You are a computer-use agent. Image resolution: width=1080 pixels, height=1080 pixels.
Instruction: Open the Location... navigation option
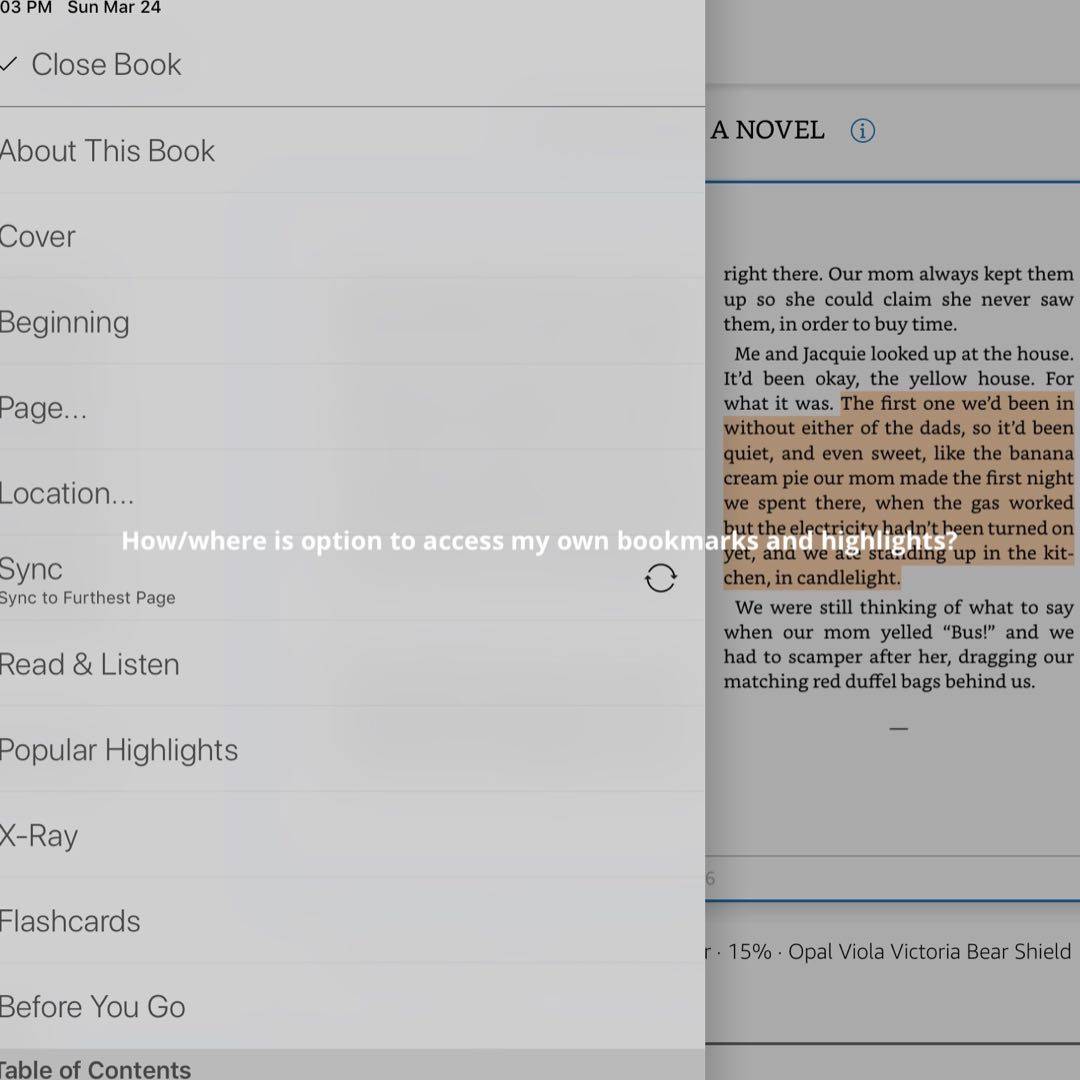point(67,494)
